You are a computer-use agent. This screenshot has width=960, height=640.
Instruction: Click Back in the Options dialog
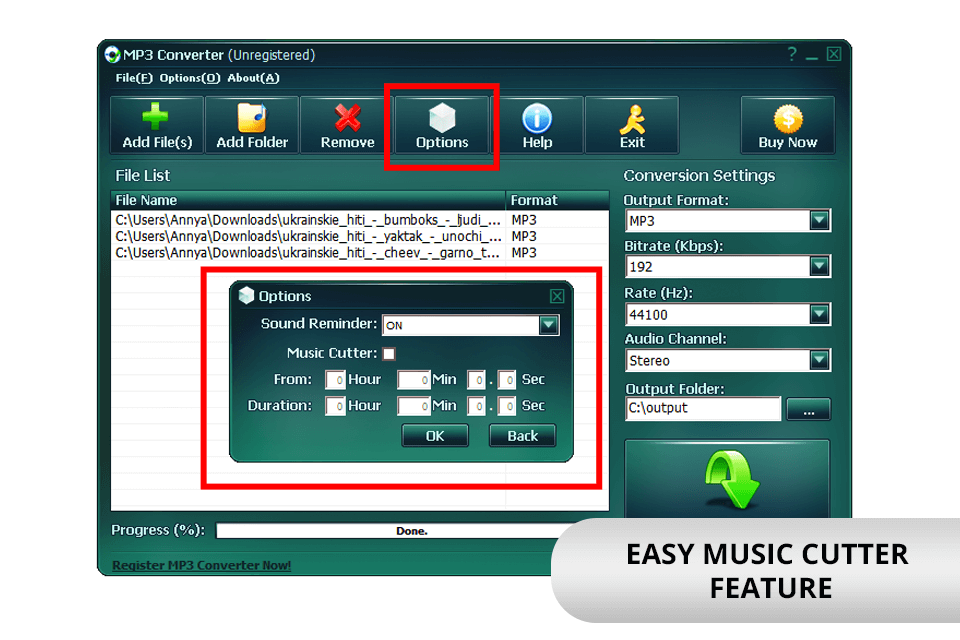pos(522,435)
